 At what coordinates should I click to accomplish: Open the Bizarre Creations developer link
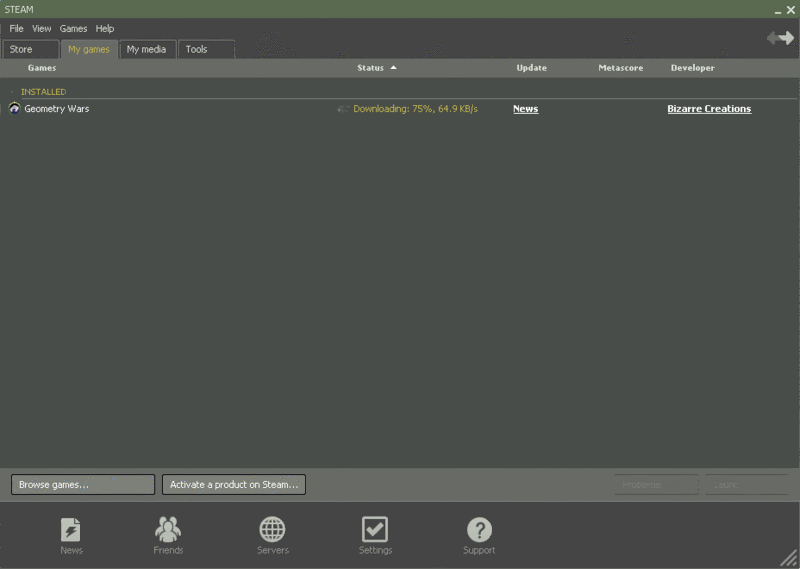709,109
